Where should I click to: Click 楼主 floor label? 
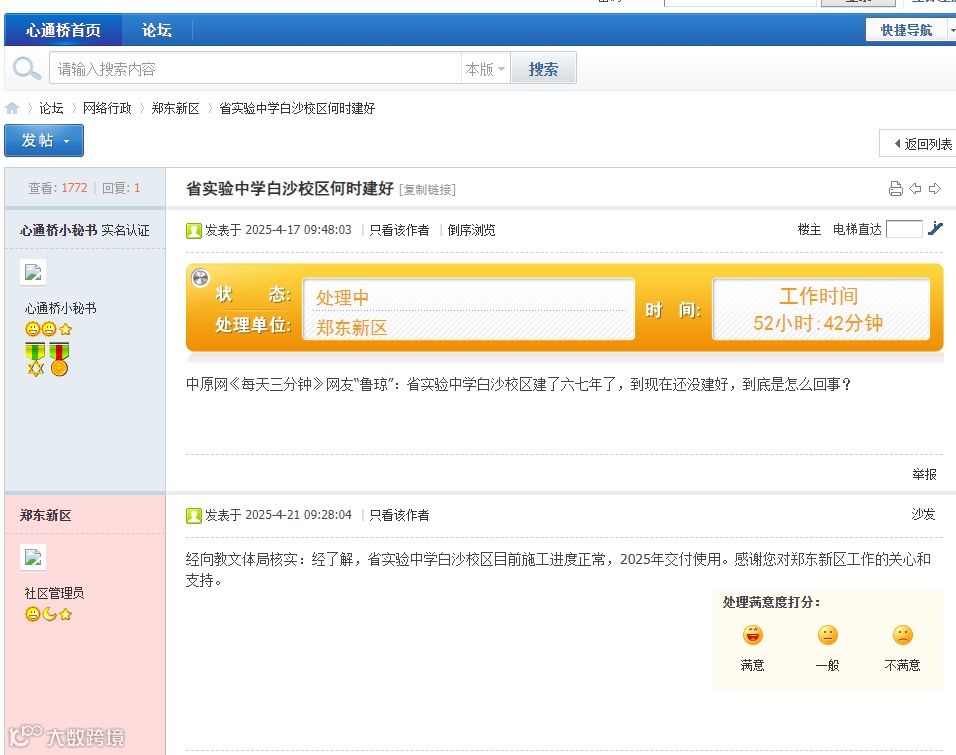pyautogui.click(x=809, y=229)
